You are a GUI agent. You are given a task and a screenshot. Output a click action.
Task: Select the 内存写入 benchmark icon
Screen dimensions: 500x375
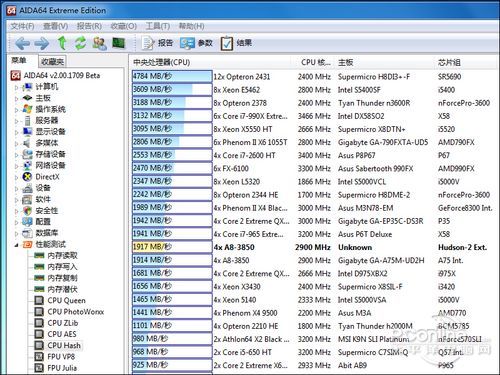tap(39, 267)
